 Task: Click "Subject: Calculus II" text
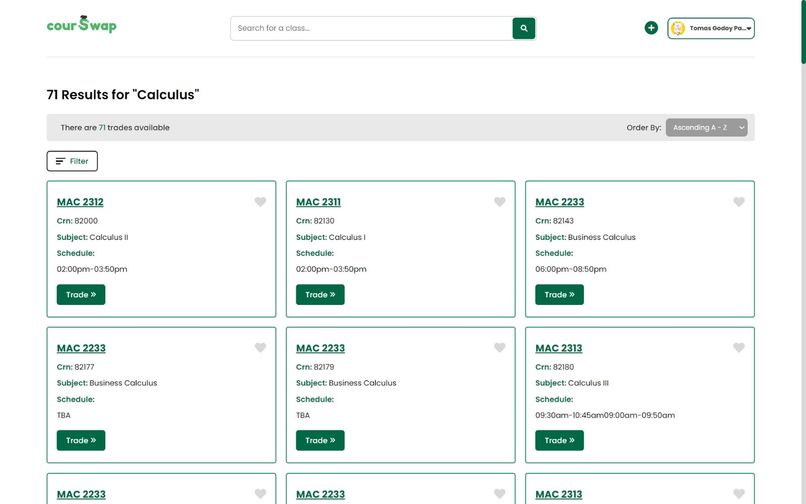[93, 237]
